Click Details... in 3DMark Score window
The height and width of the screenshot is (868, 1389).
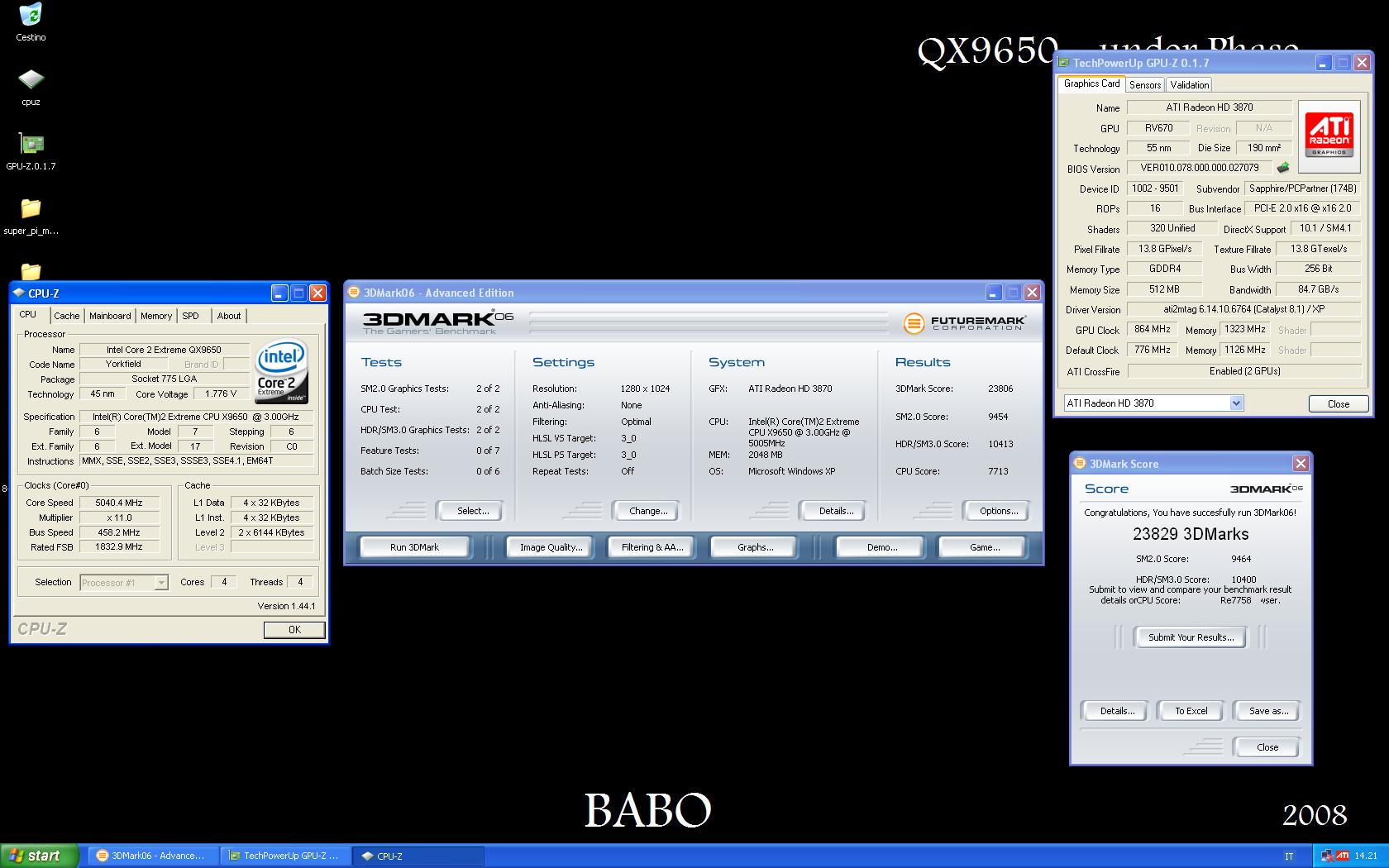point(1116,711)
